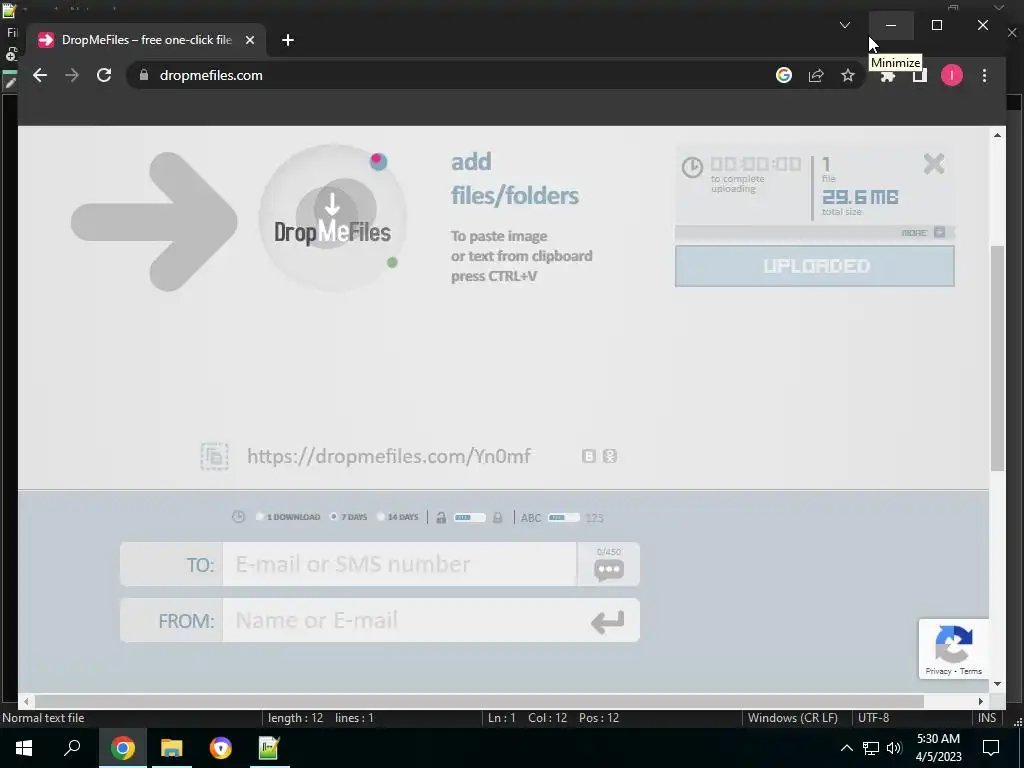
Task: Click the open padlock icon
Action: click(x=441, y=517)
